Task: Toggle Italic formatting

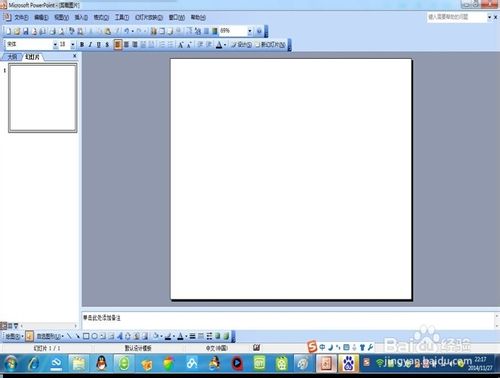Action: coord(90,45)
